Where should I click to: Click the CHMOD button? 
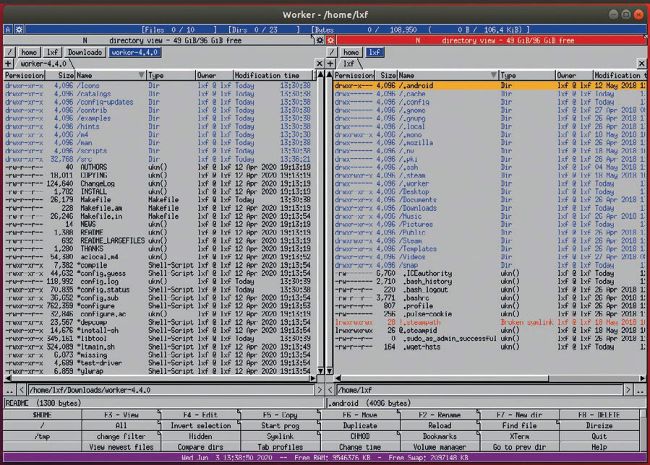coord(360,436)
